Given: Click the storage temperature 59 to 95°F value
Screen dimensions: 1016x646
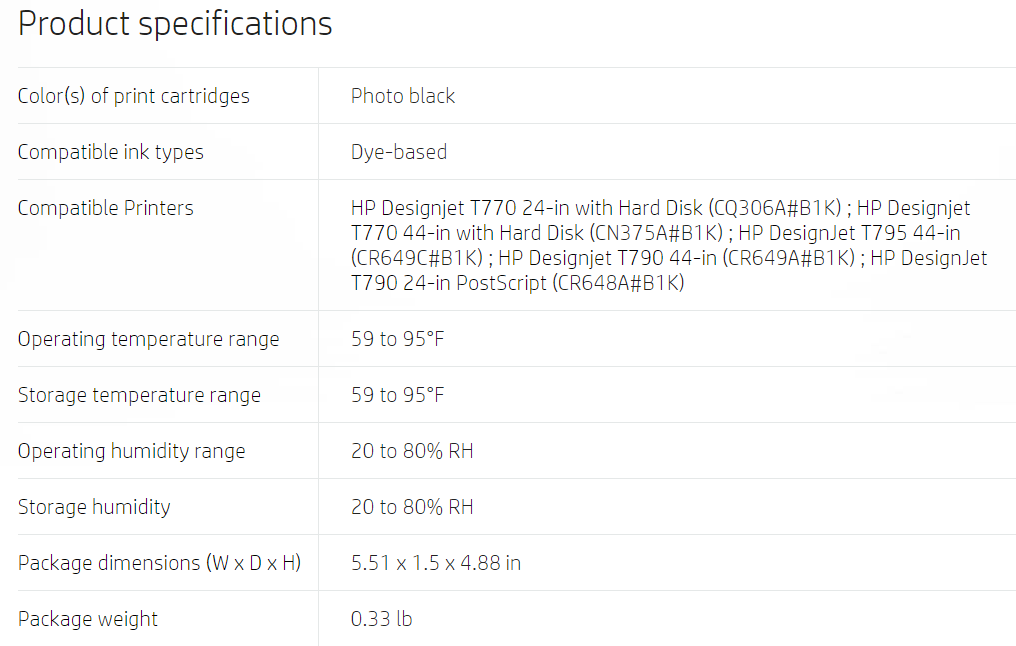Looking at the screenshot, I should coord(397,395).
